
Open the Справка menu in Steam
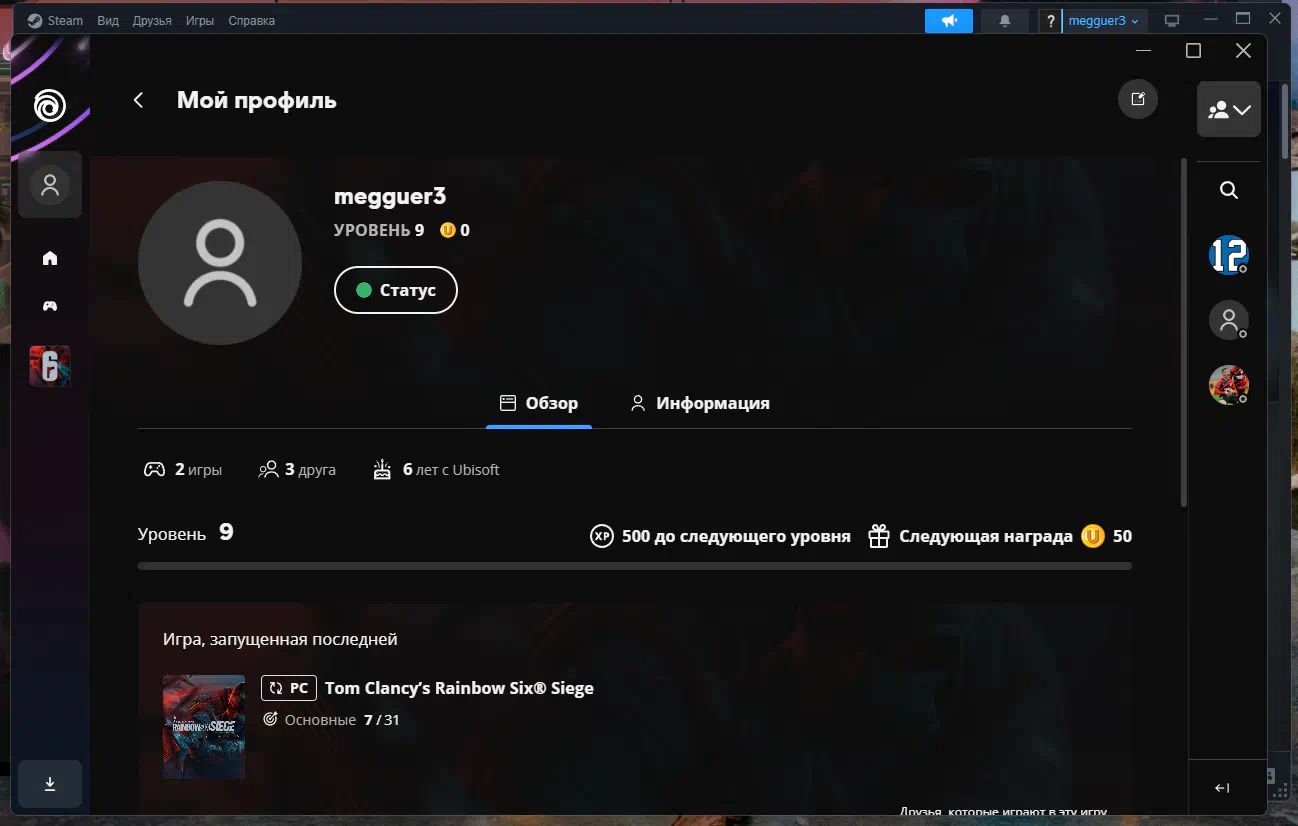pos(252,20)
